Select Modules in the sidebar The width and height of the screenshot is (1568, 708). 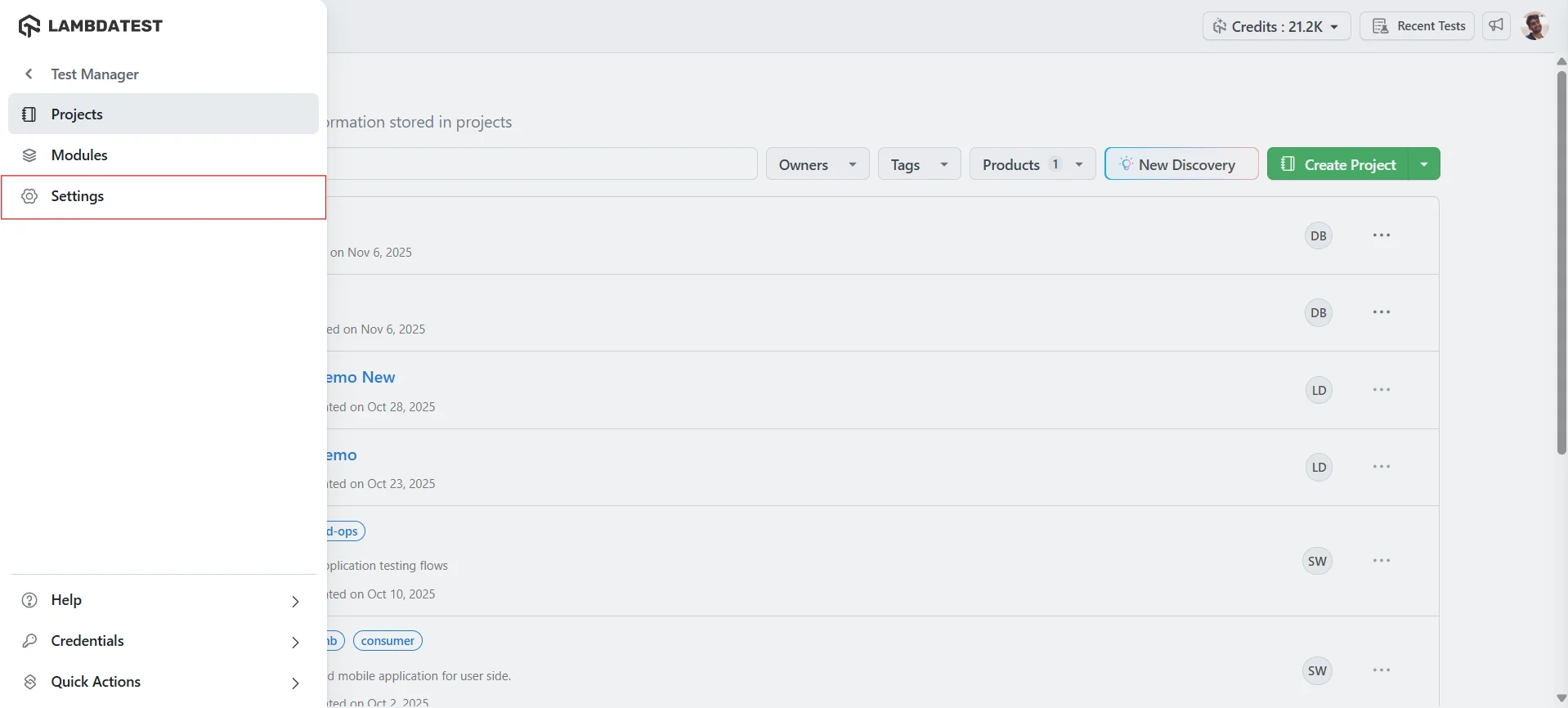(79, 155)
